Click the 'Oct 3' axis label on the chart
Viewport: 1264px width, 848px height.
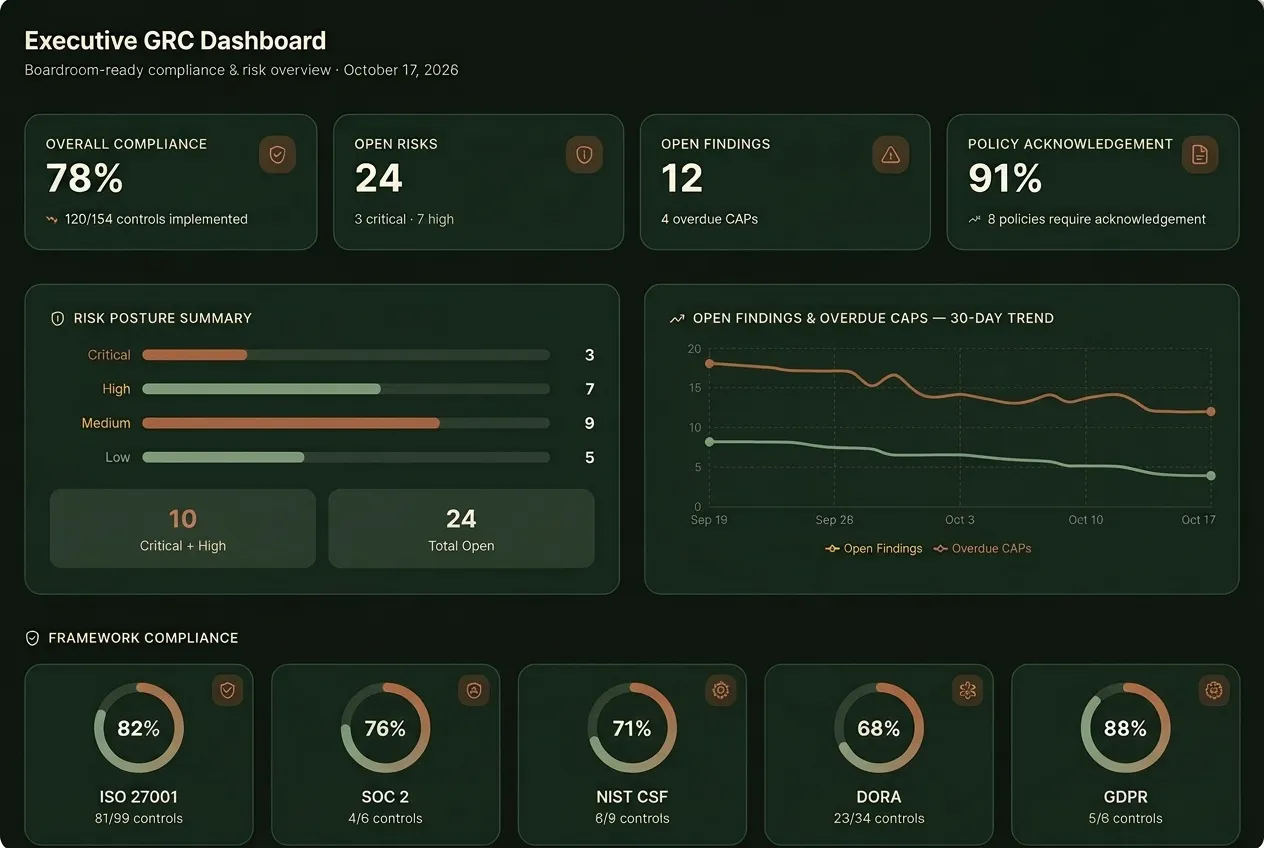point(960,520)
